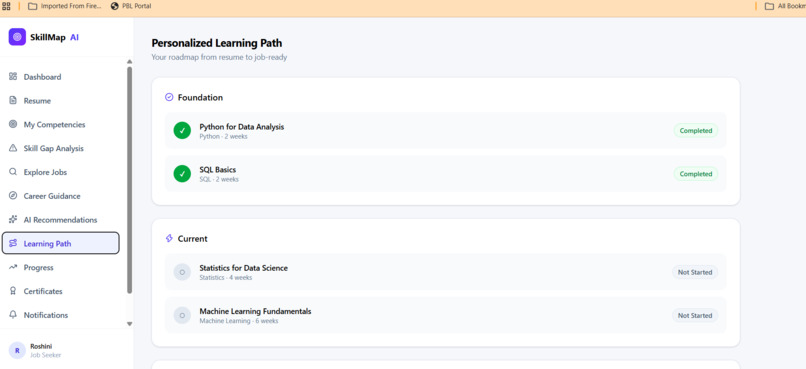Click the Personalized Learning Path heading

216,43
